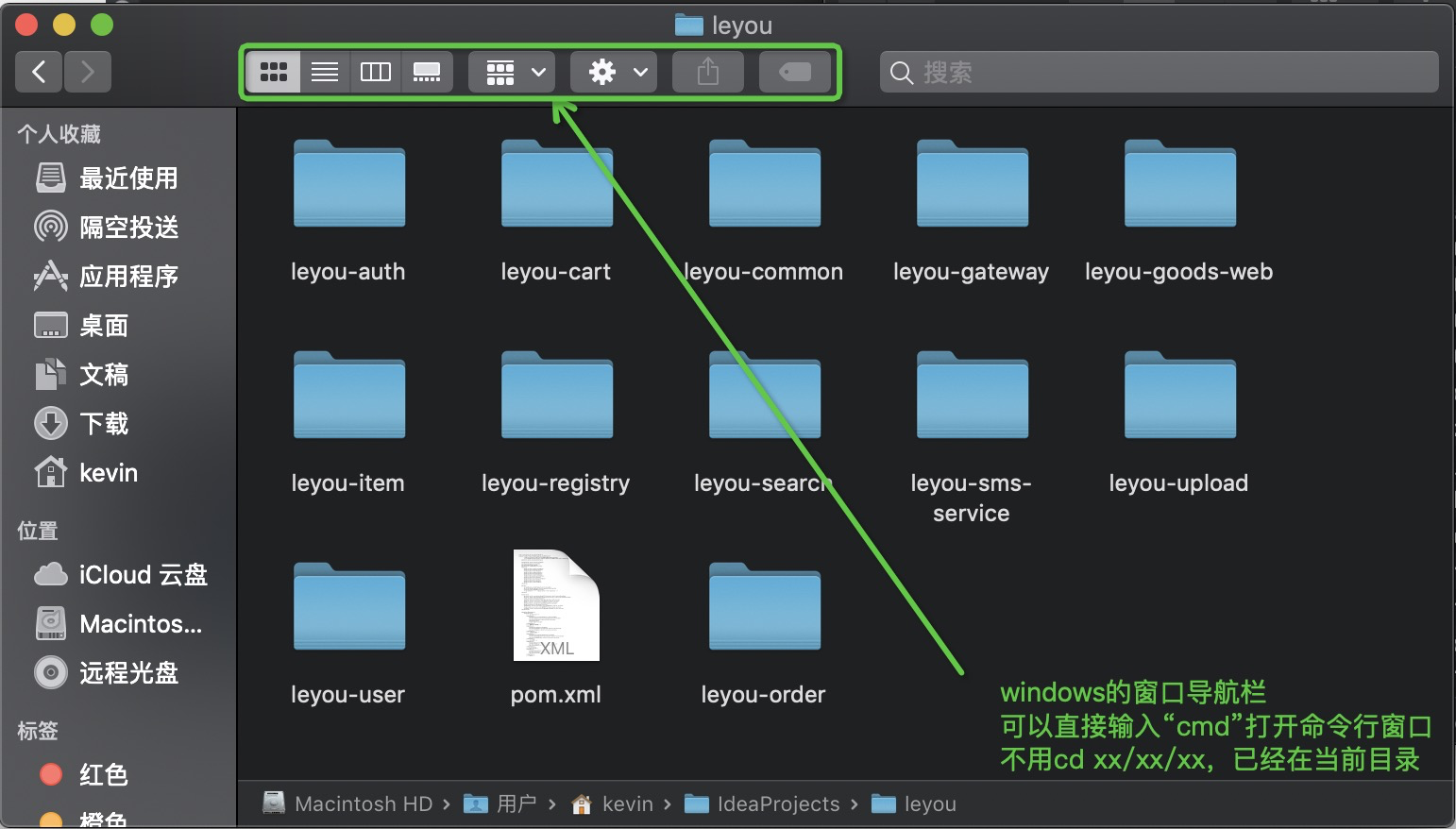The width and height of the screenshot is (1456, 829).
Task: Click the Edit Tags toolbar button
Action: [795, 72]
